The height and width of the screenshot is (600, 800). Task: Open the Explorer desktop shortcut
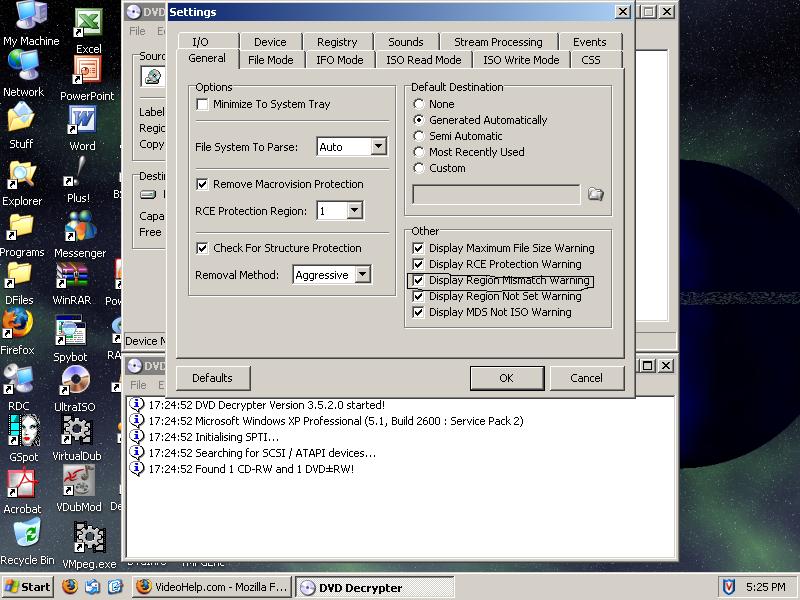point(22,184)
